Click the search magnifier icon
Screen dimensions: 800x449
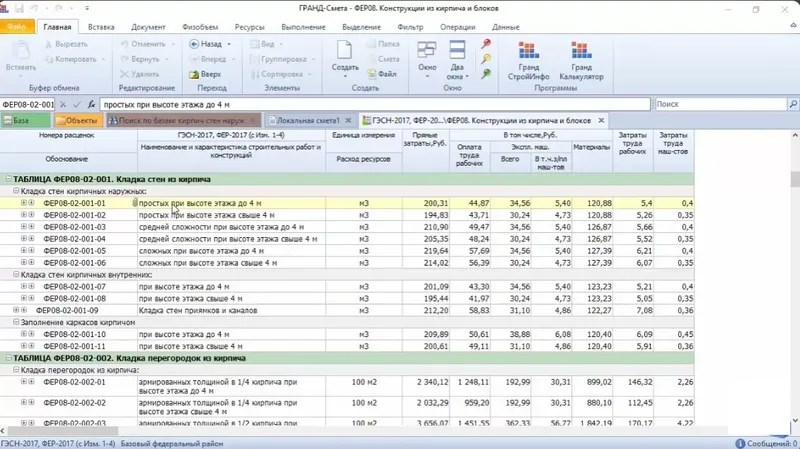click(x=793, y=104)
